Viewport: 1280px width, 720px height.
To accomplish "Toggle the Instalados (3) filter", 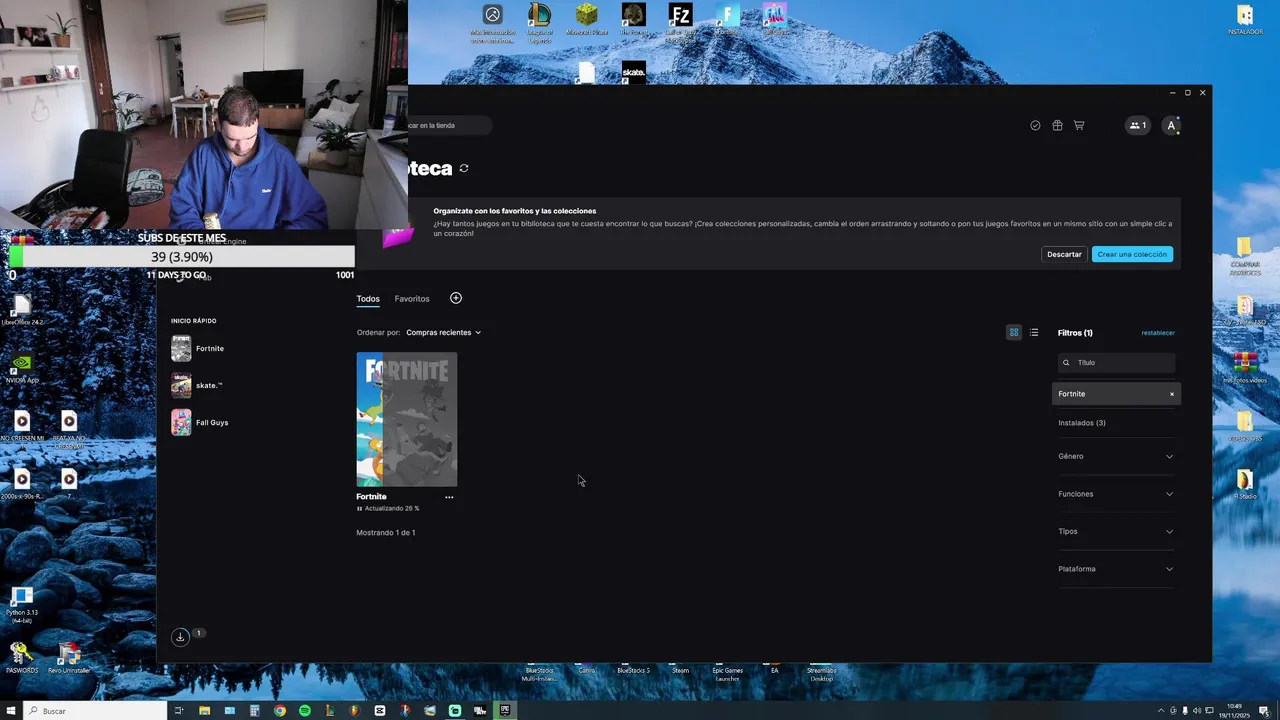I will tap(1082, 423).
